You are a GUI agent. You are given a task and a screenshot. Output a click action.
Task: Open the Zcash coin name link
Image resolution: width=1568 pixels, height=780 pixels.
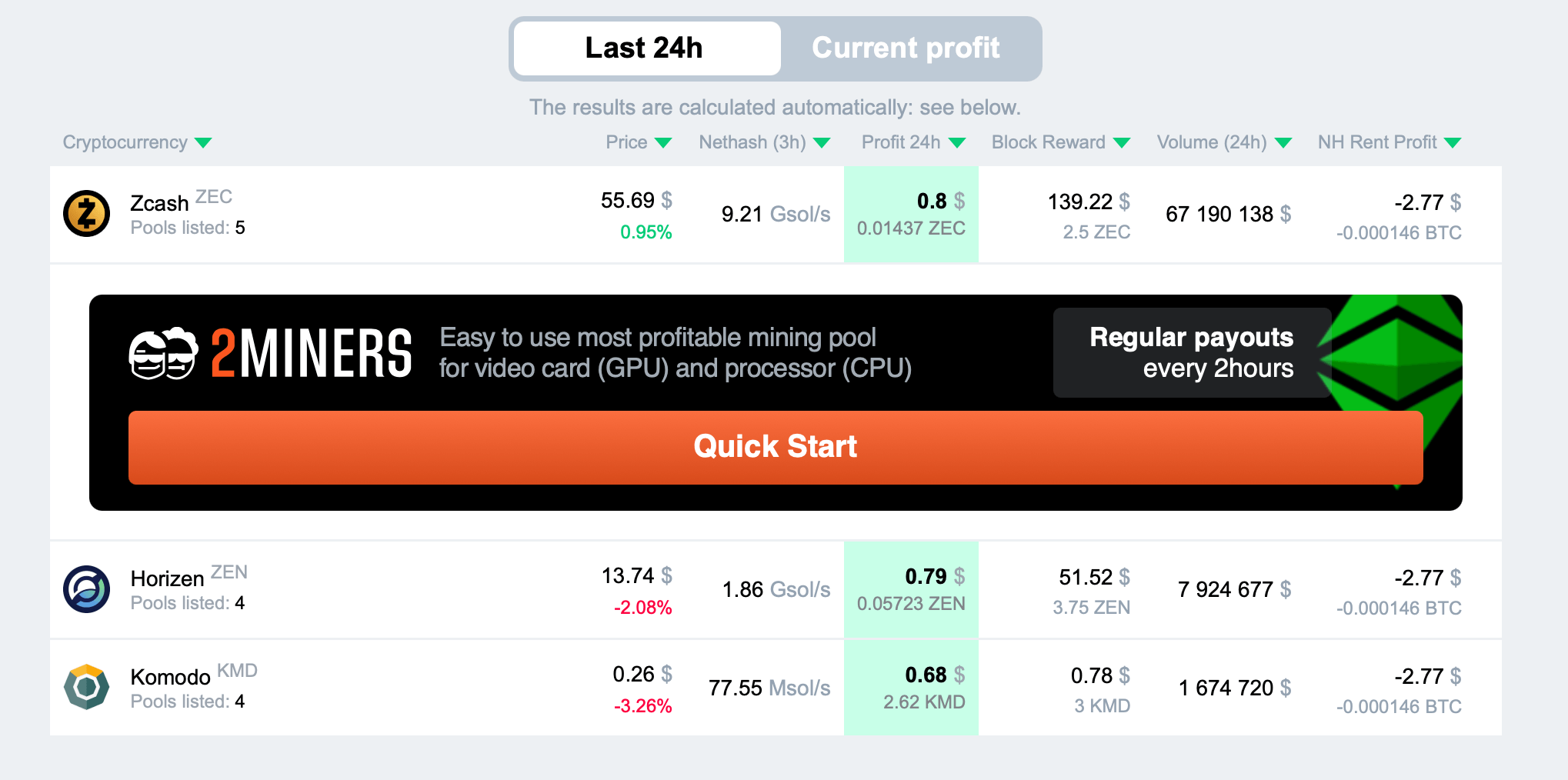coord(159,203)
